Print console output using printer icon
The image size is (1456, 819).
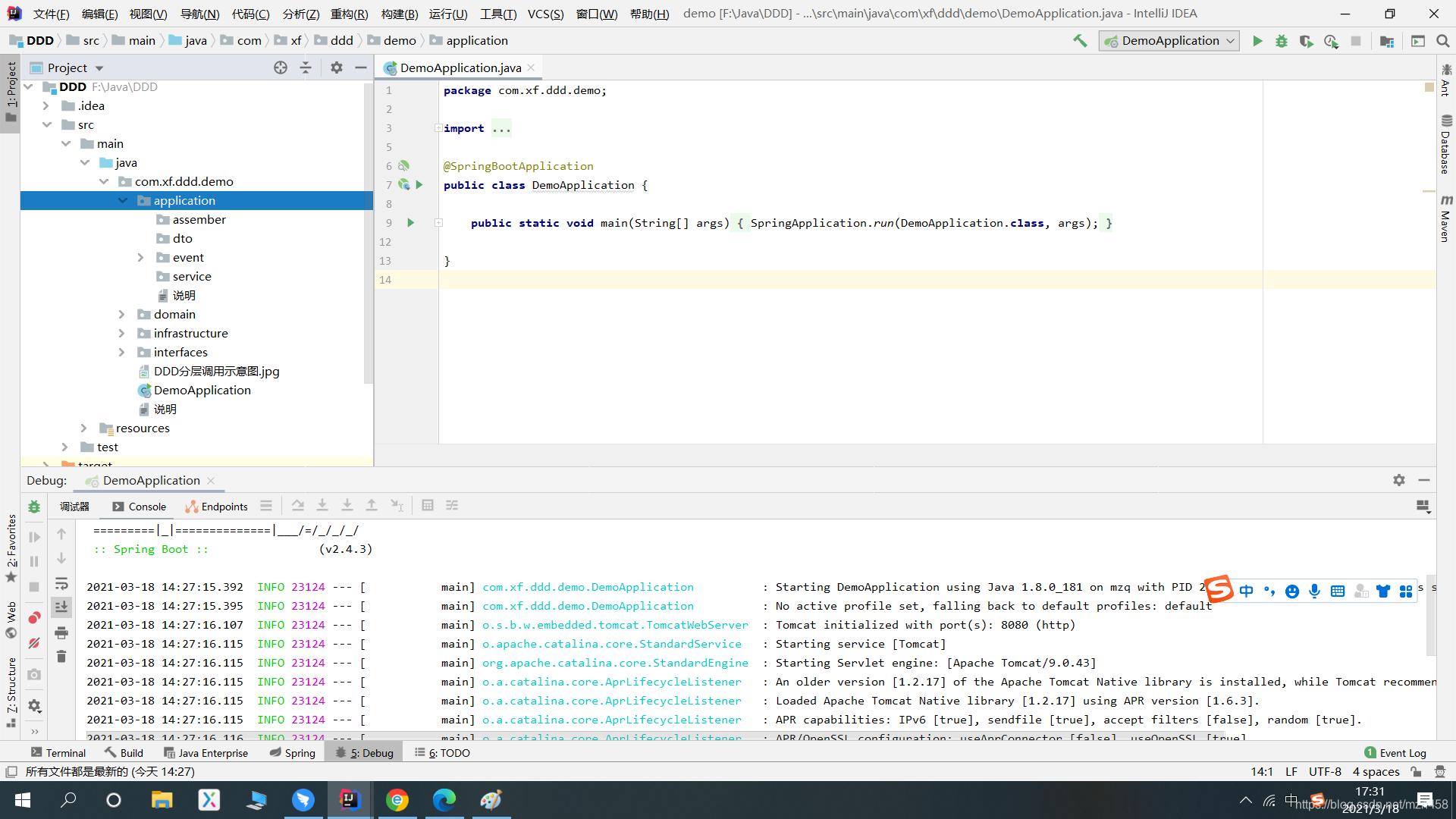pyautogui.click(x=61, y=632)
